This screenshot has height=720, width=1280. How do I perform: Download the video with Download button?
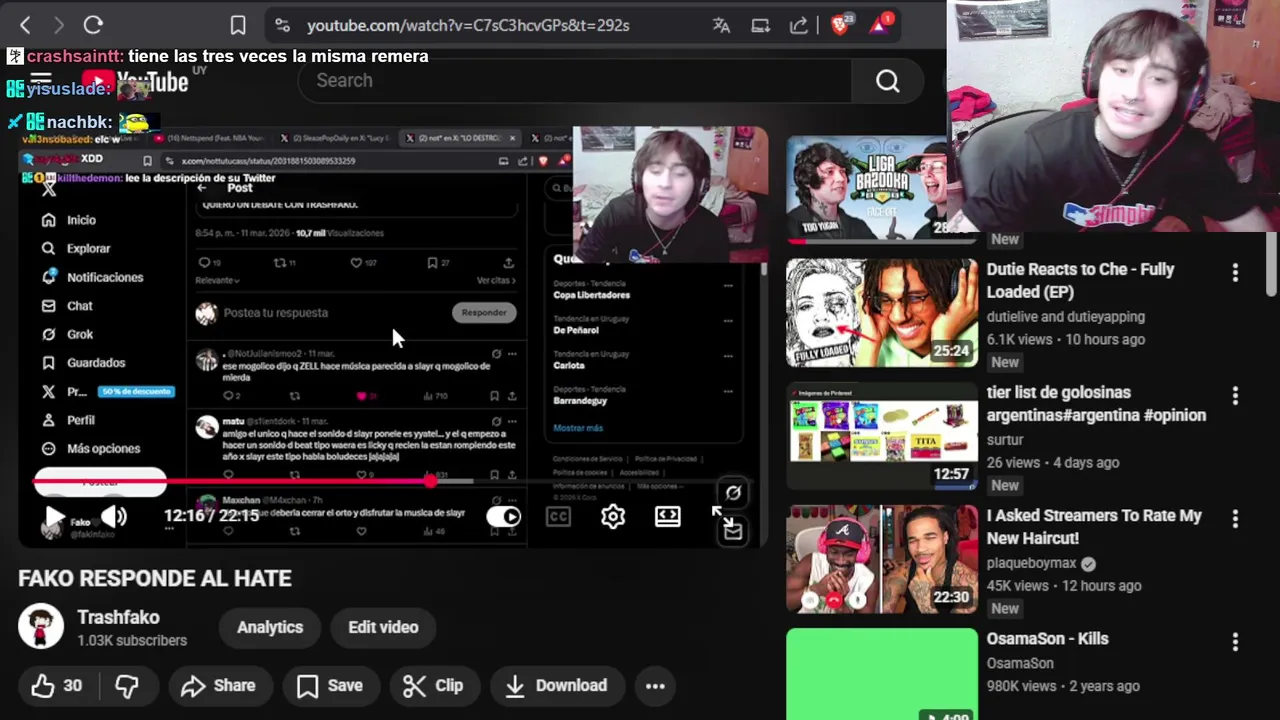(x=556, y=686)
